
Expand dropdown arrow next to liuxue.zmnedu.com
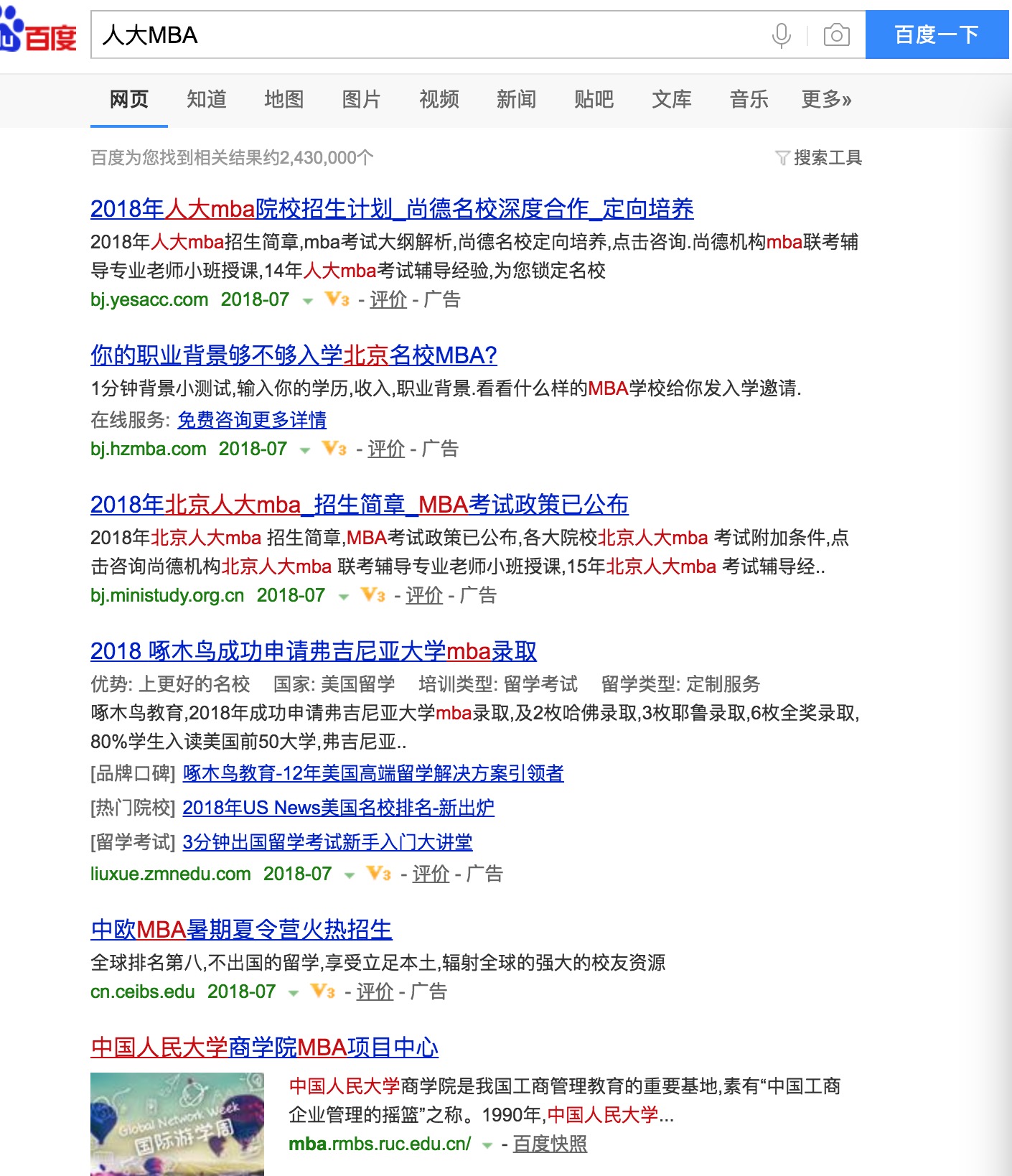(x=350, y=875)
